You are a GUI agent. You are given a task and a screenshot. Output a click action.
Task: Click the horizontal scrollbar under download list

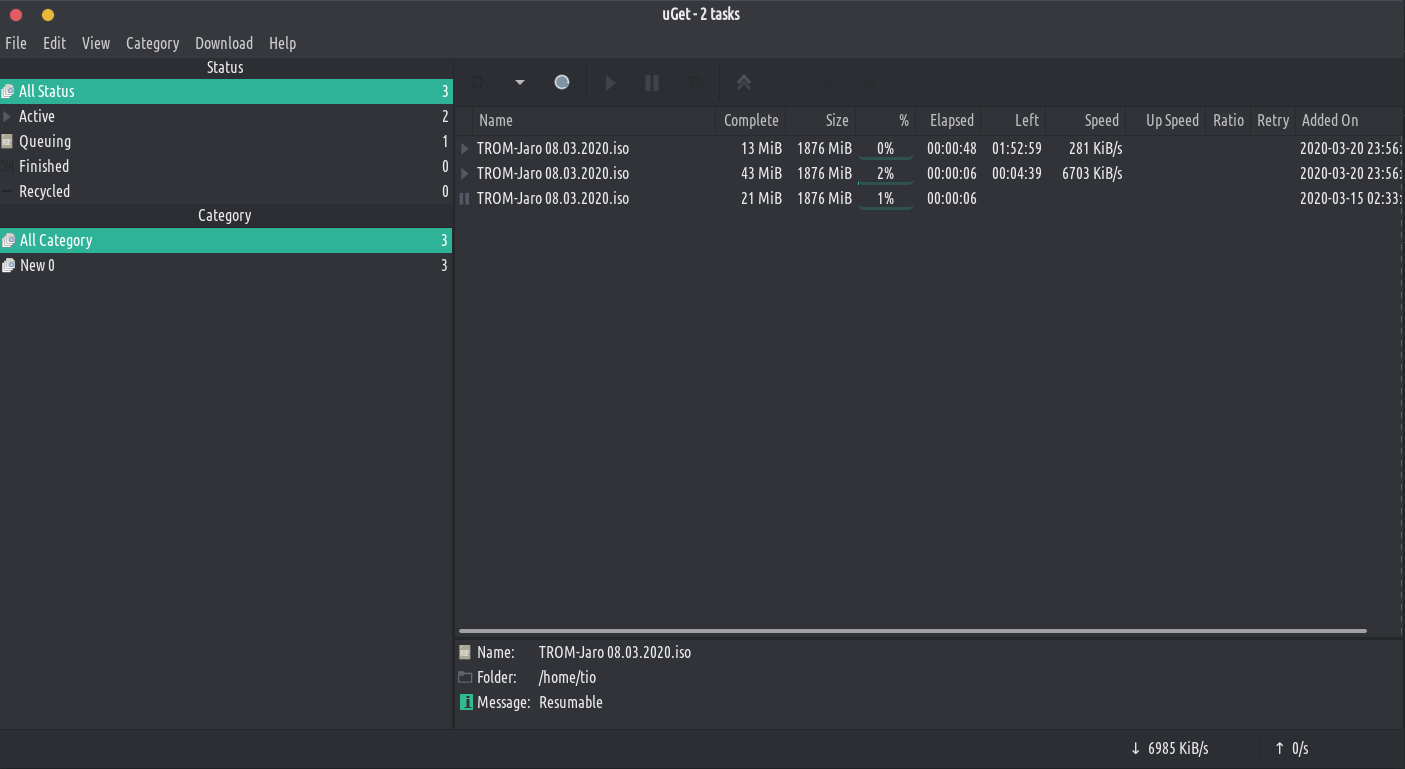pos(912,631)
